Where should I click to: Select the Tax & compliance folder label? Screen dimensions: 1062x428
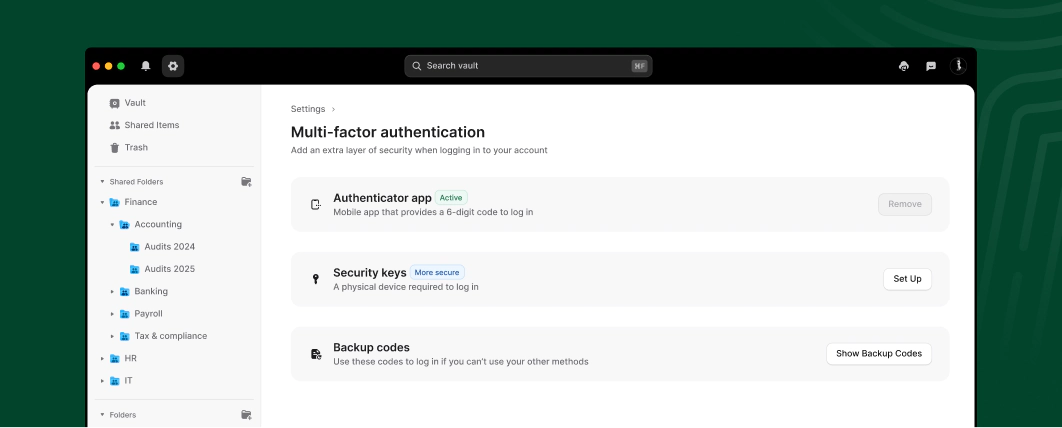click(x=171, y=337)
